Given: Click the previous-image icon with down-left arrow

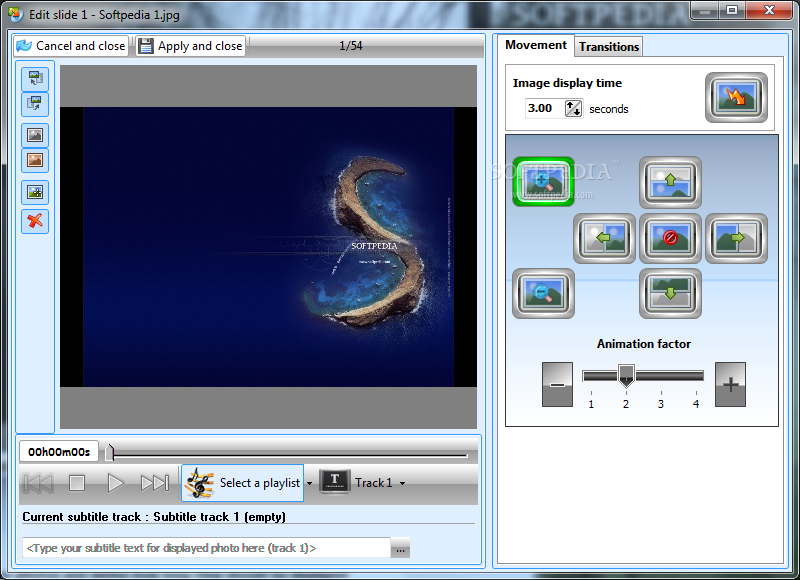Looking at the screenshot, I should point(35,79).
